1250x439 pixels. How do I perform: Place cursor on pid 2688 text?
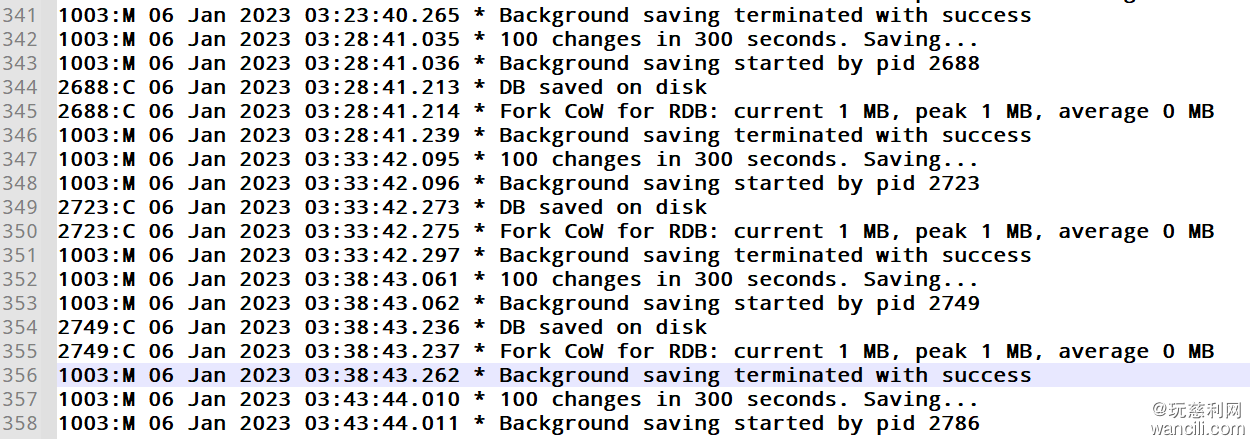tap(935, 64)
